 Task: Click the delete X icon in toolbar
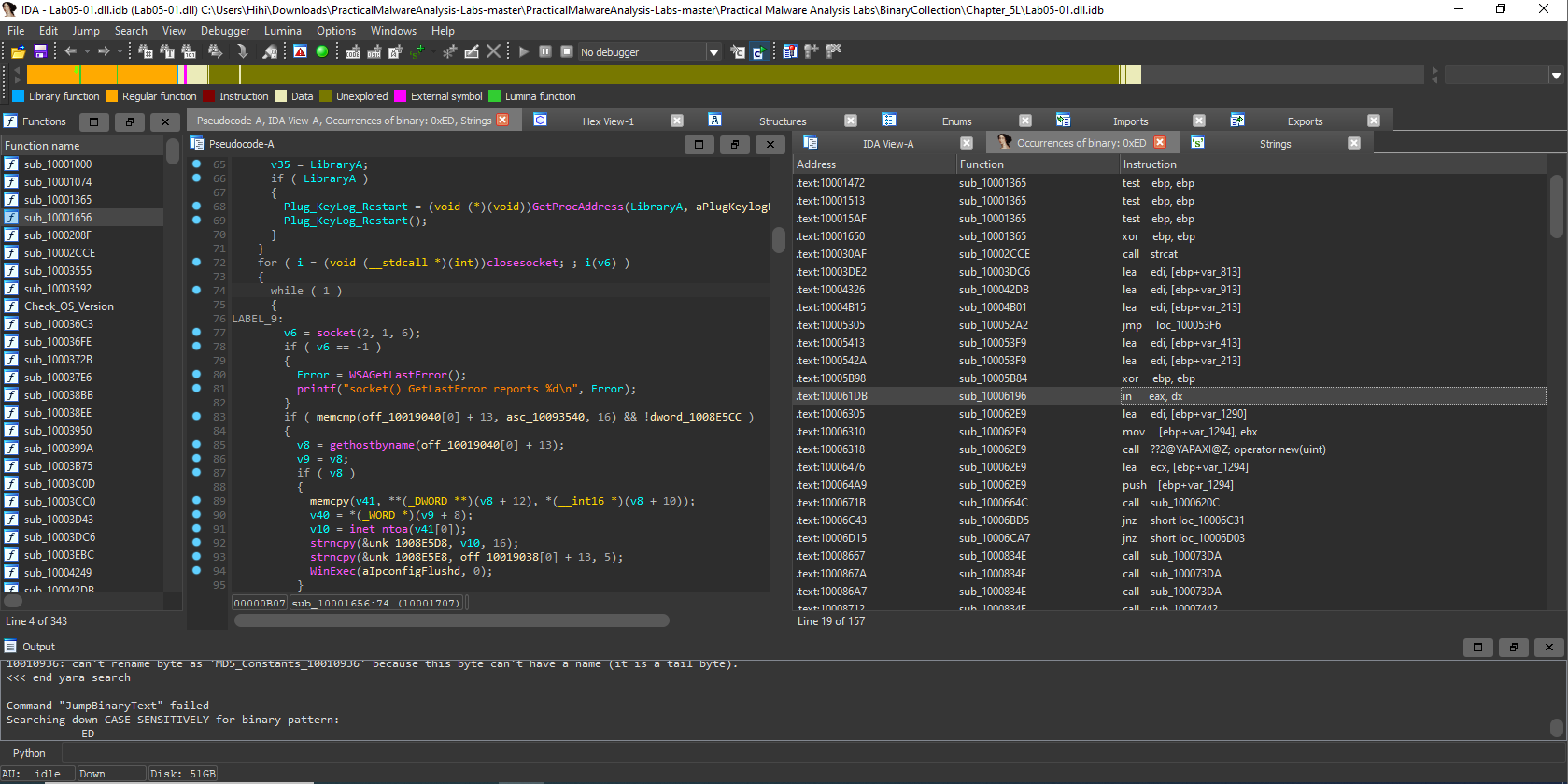pos(494,52)
